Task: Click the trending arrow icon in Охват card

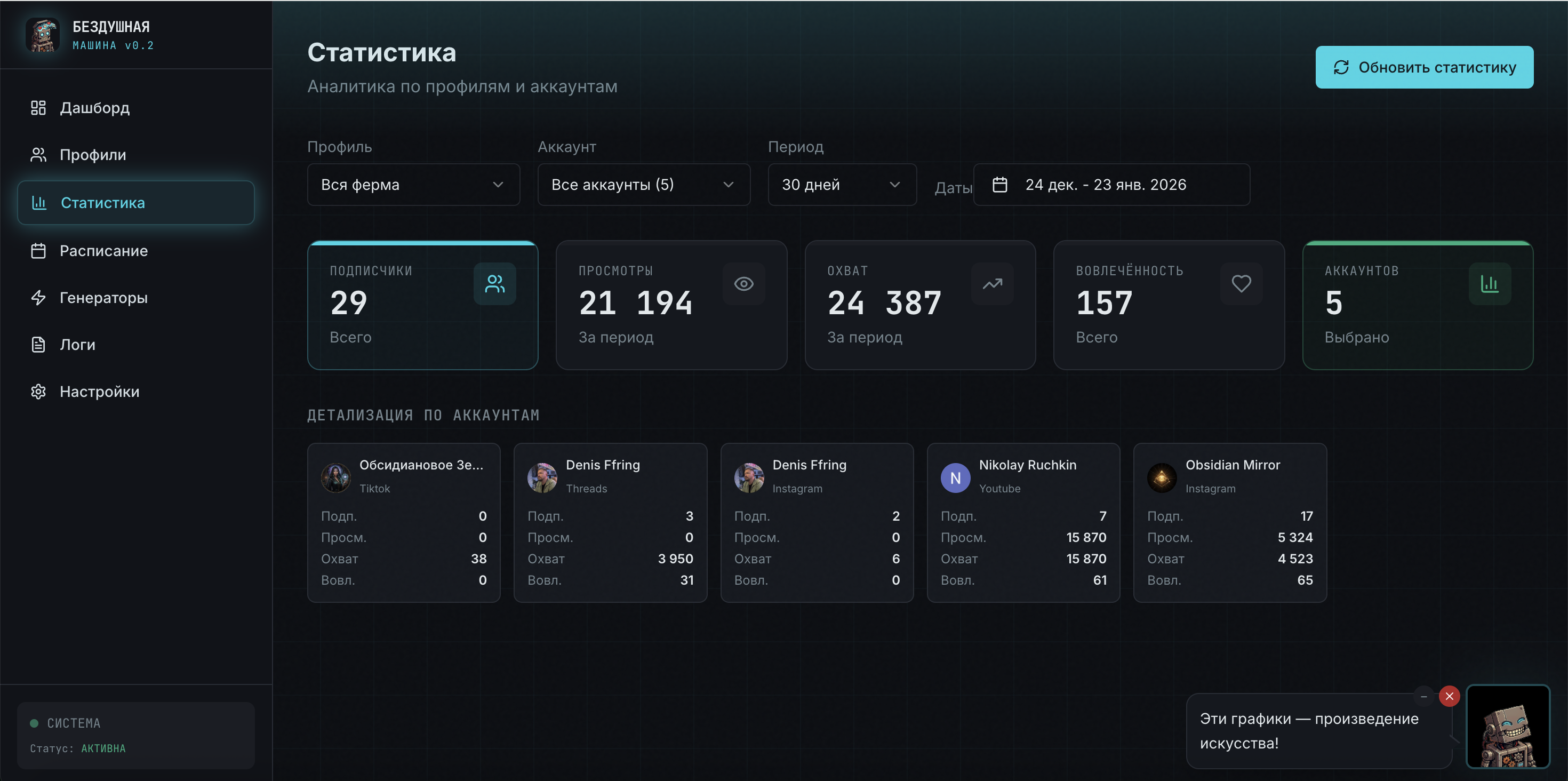Action: (991, 284)
